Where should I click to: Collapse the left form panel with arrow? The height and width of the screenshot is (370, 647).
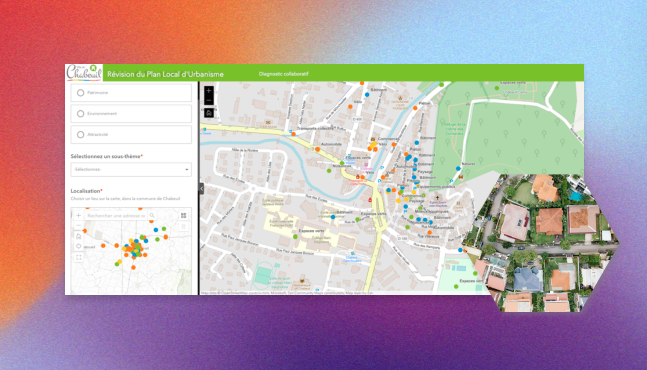tap(201, 189)
